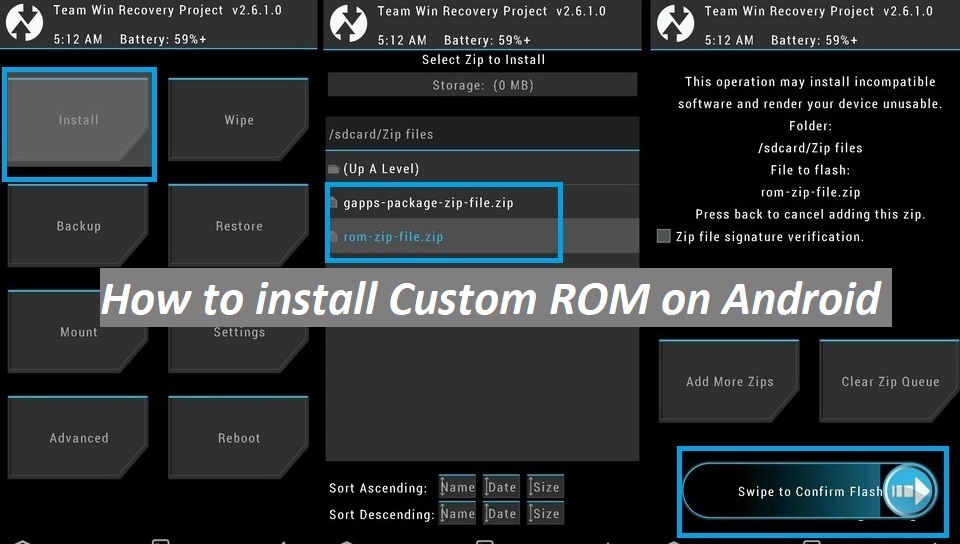Tap Clear Zip Queue
Image resolution: width=960 pixels, height=544 pixels.
(890, 381)
